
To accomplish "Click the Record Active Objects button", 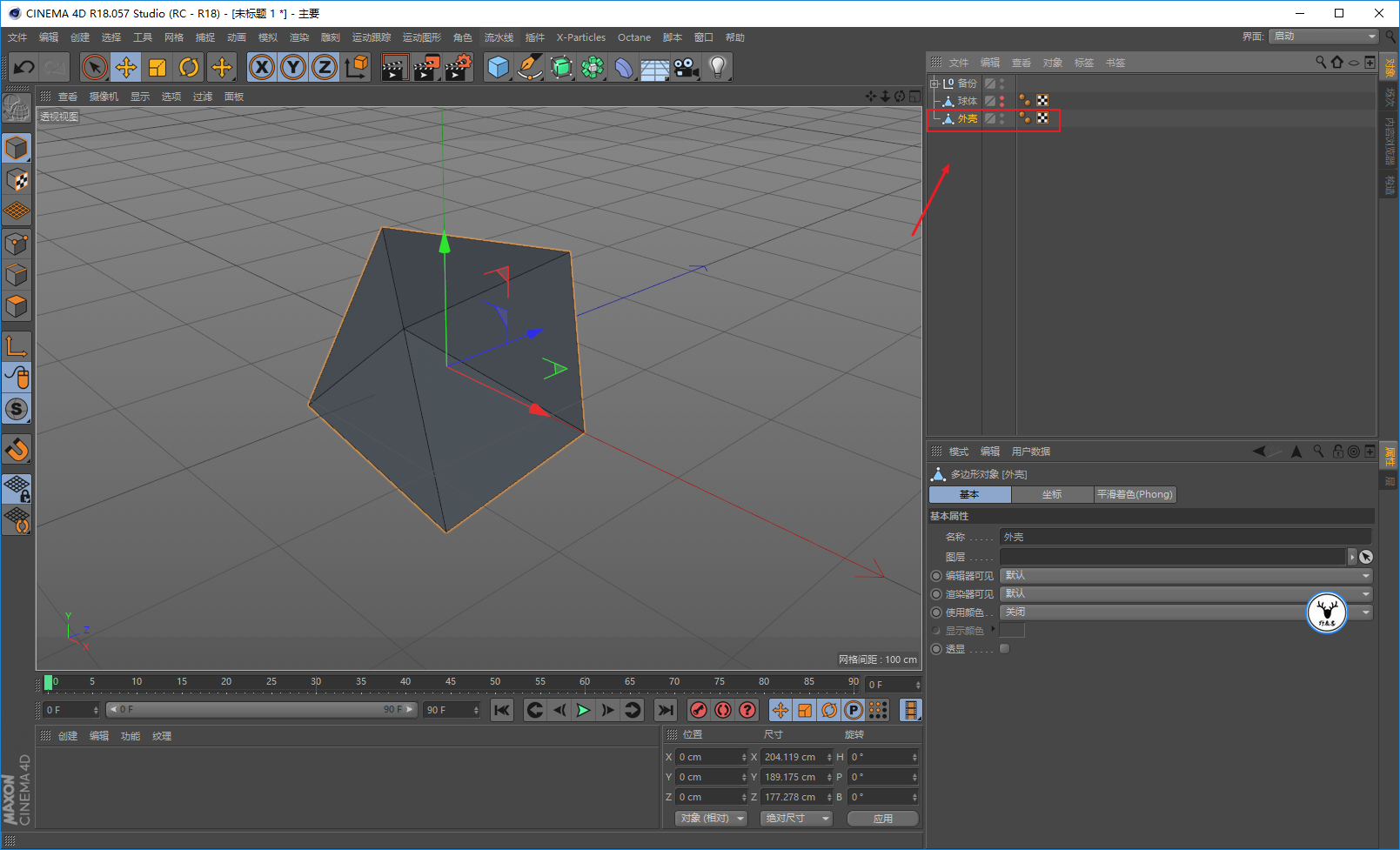I will pos(699,711).
